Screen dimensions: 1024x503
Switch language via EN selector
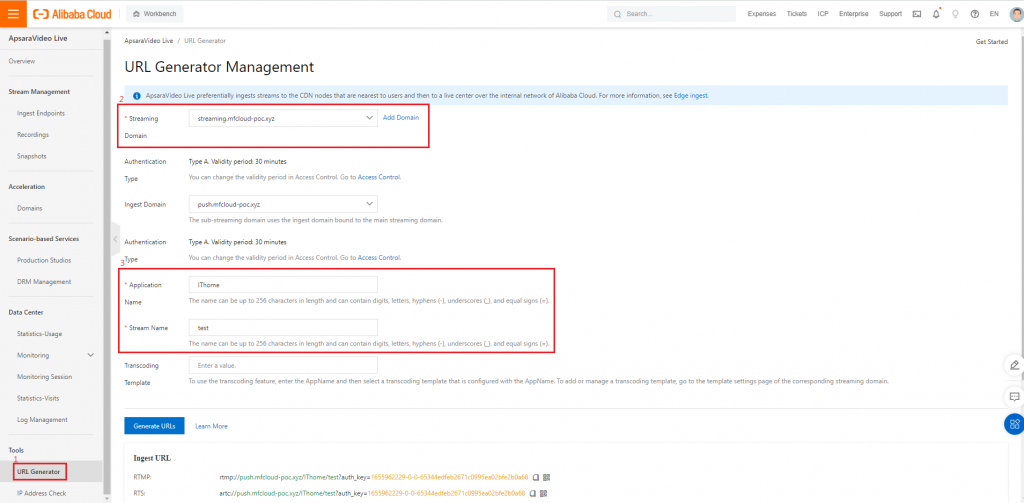tap(994, 14)
